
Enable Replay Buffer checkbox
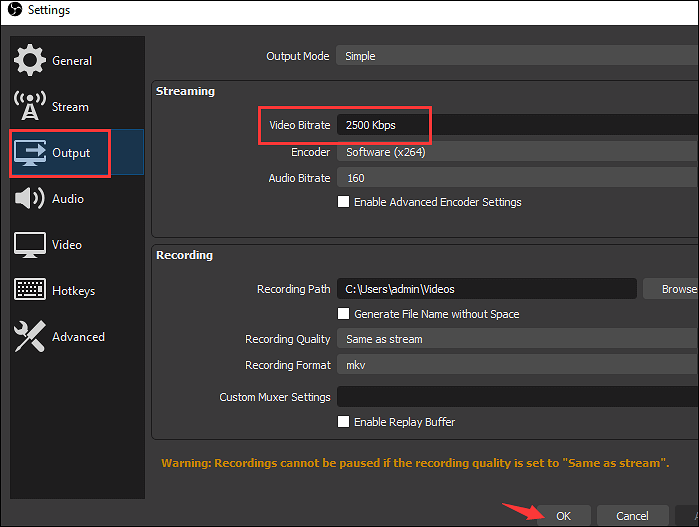point(344,422)
